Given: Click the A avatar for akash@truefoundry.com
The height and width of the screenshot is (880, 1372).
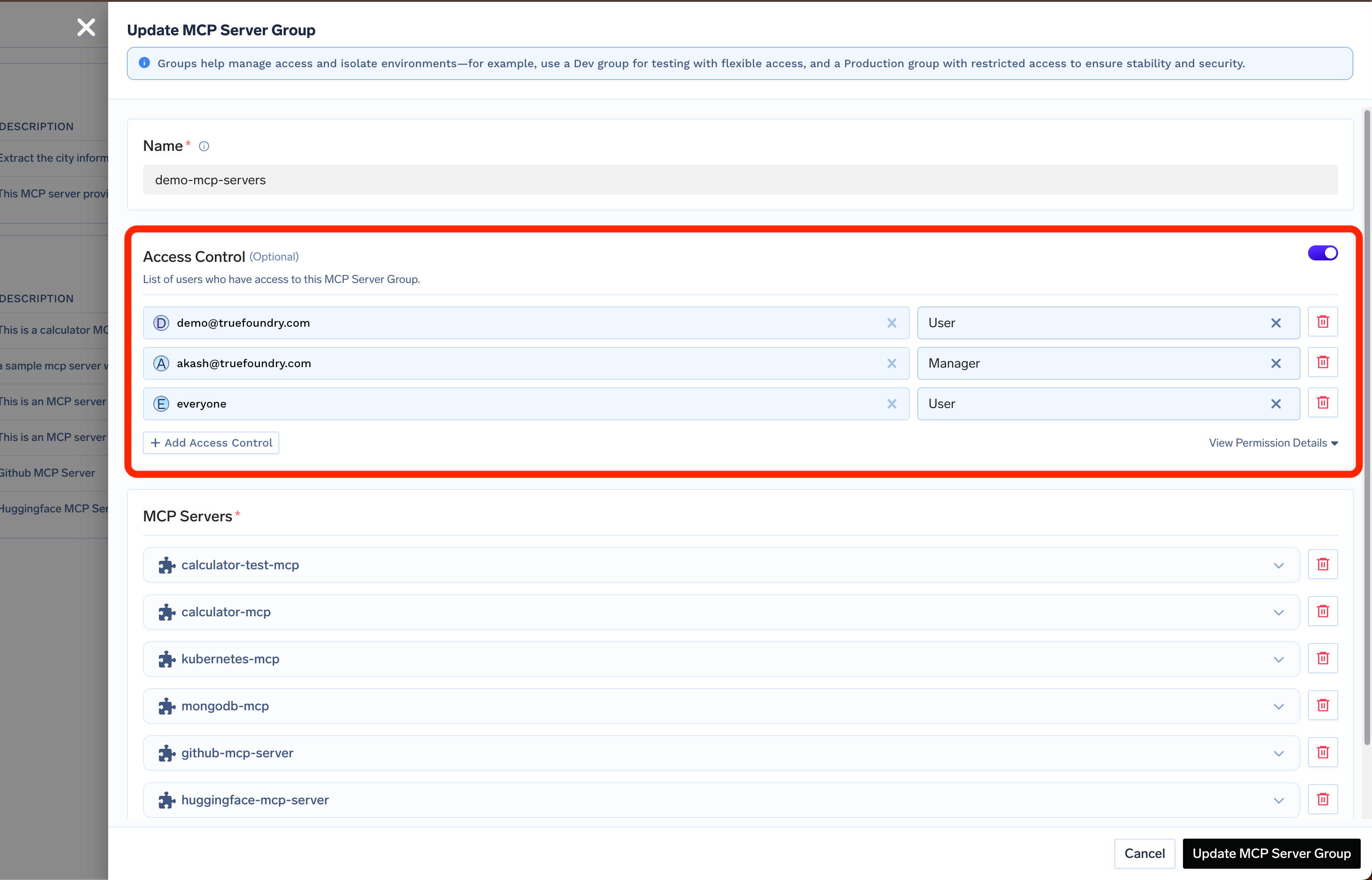Looking at the screenshot, I should 161,363.
